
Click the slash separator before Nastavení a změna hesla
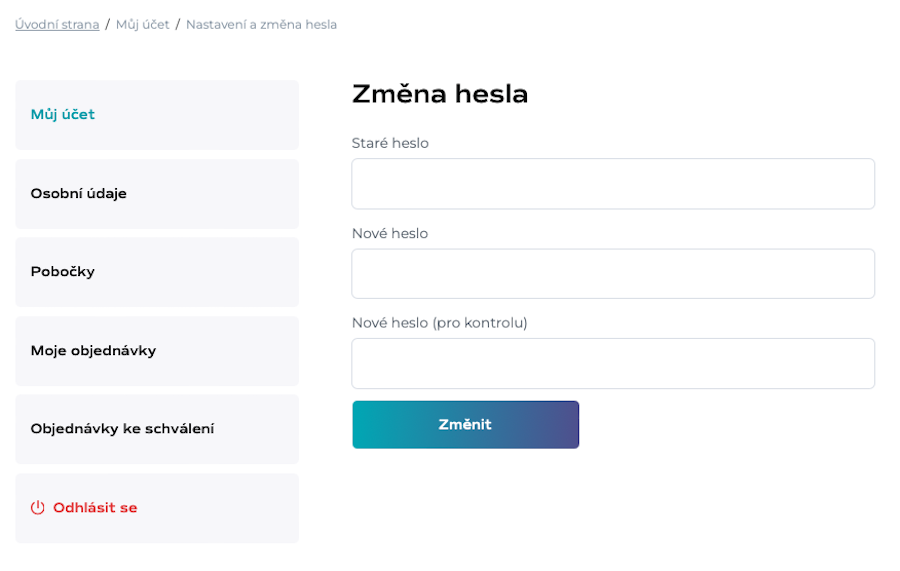178,25
